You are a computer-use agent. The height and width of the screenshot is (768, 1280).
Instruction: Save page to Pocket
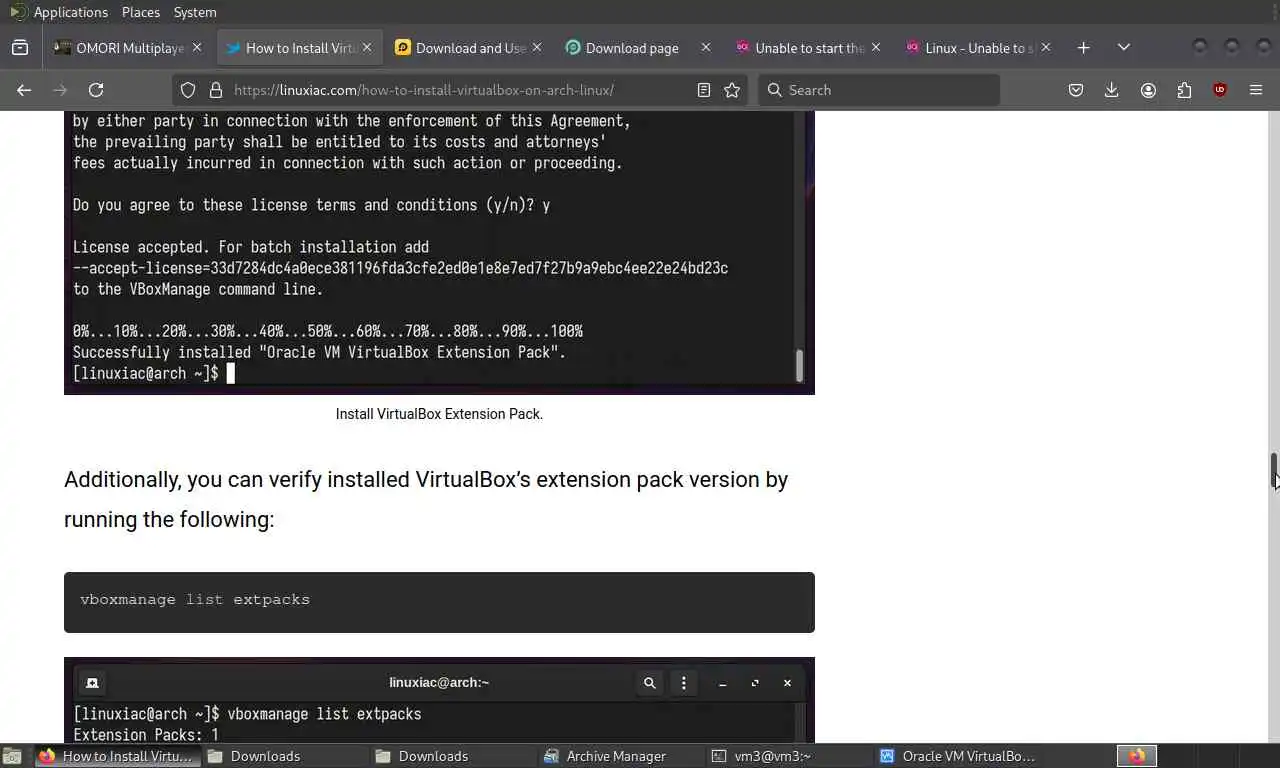coord(1076,90)
